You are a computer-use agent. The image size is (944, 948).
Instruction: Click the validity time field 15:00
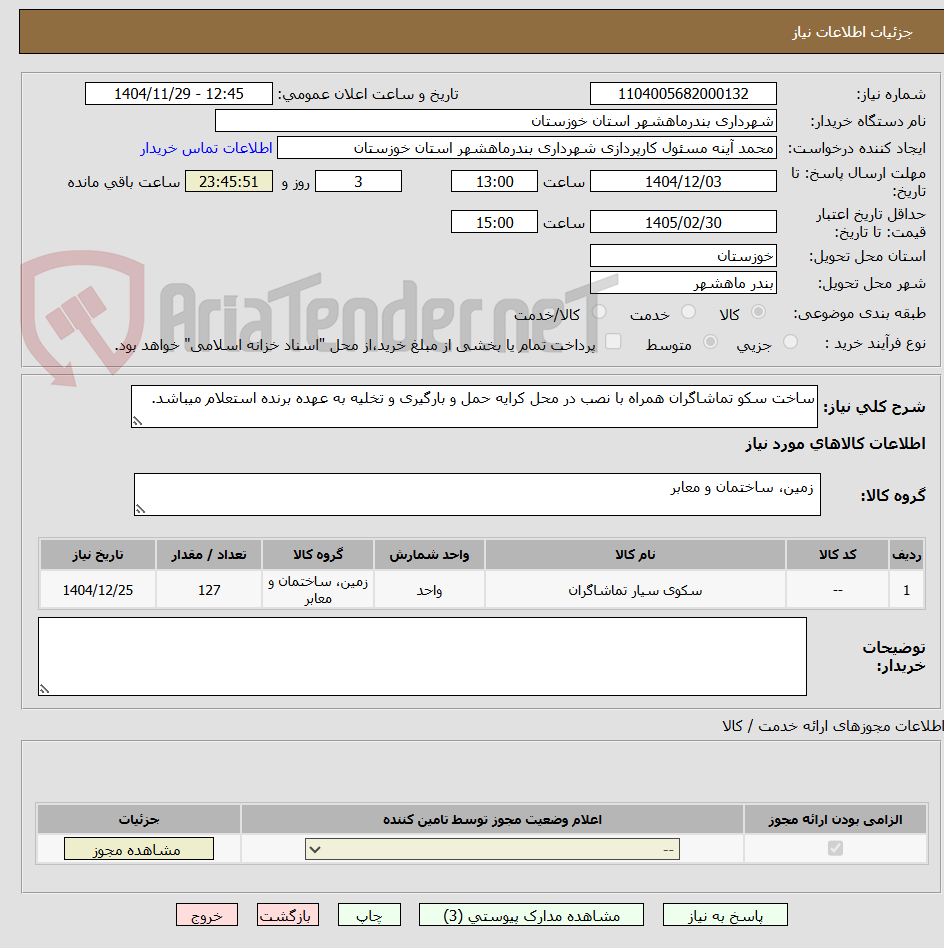pyautogui.click(x=494, y=222)
